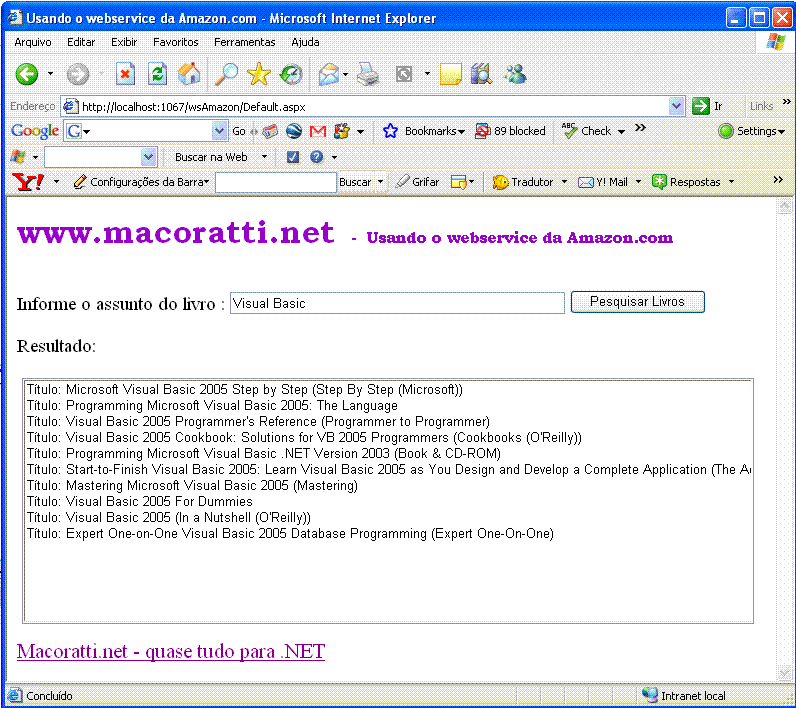796x708 pixels.
Task: Open Google search box dropdown arrow
Action: point(219,131)
